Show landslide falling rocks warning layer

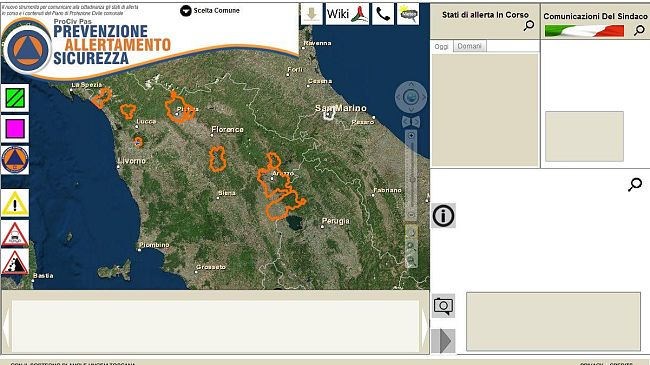(15, 263)
